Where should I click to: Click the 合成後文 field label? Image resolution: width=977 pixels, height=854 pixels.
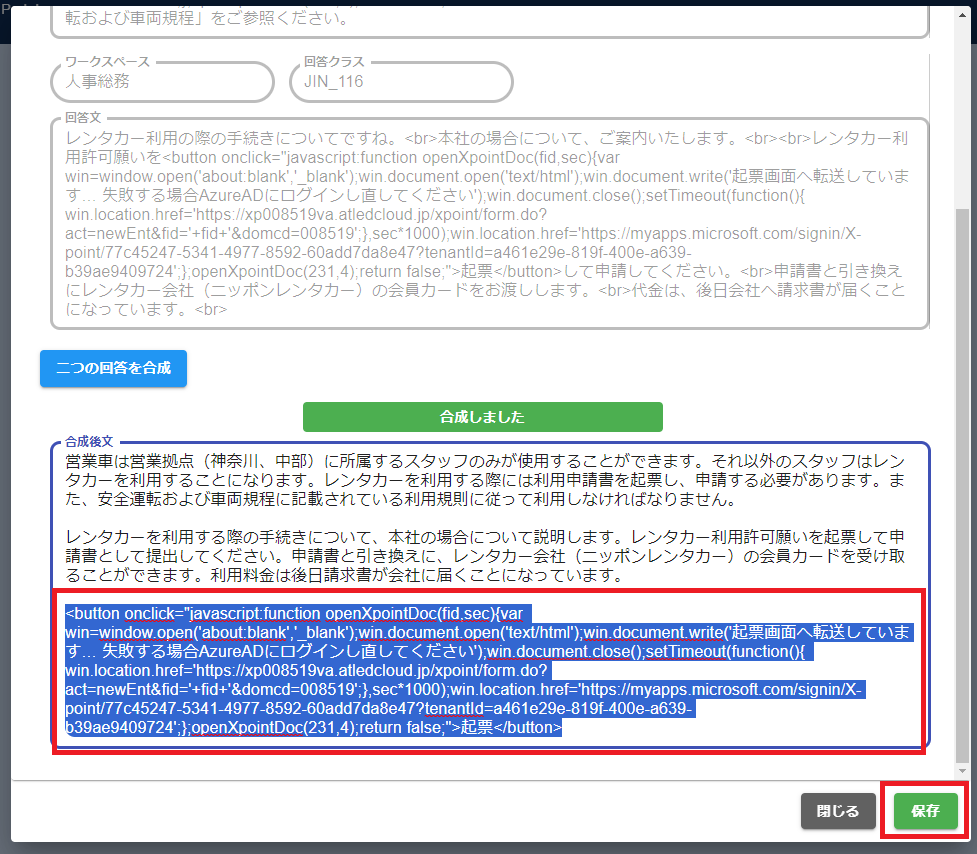(90, 441)
